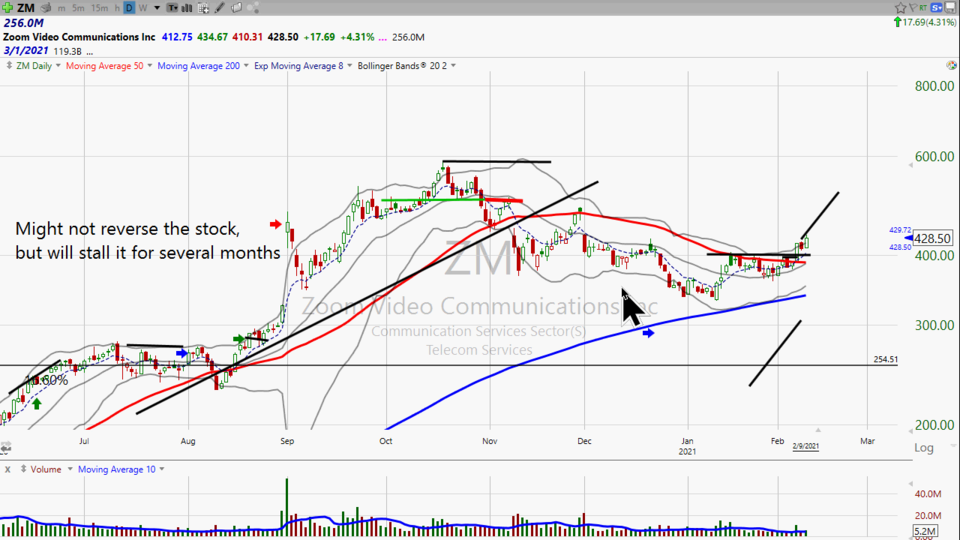Switch to the 1-minute 'm' timeframe
The width and height of the screenshot is (960, 540).
coord(61,8)
